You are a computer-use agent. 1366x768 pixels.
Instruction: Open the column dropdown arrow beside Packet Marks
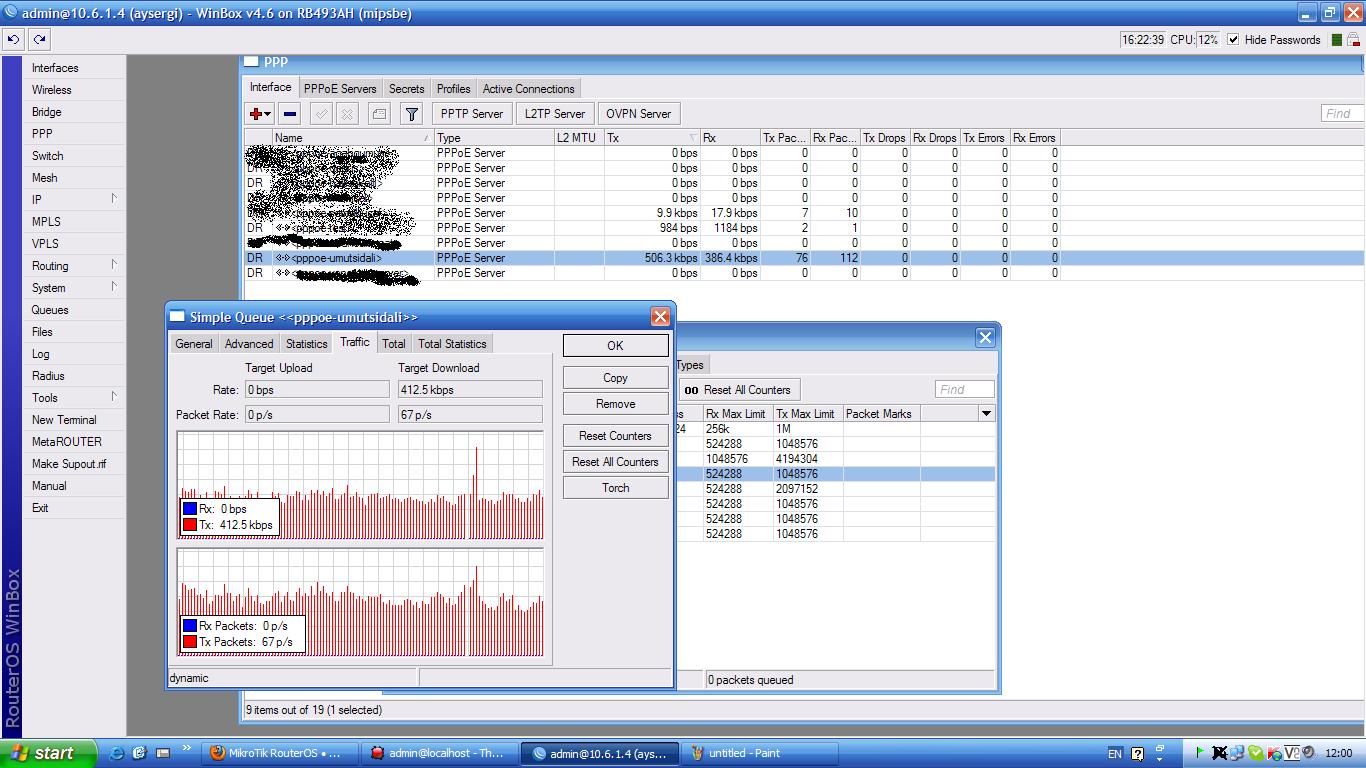(x=986, y=414)
